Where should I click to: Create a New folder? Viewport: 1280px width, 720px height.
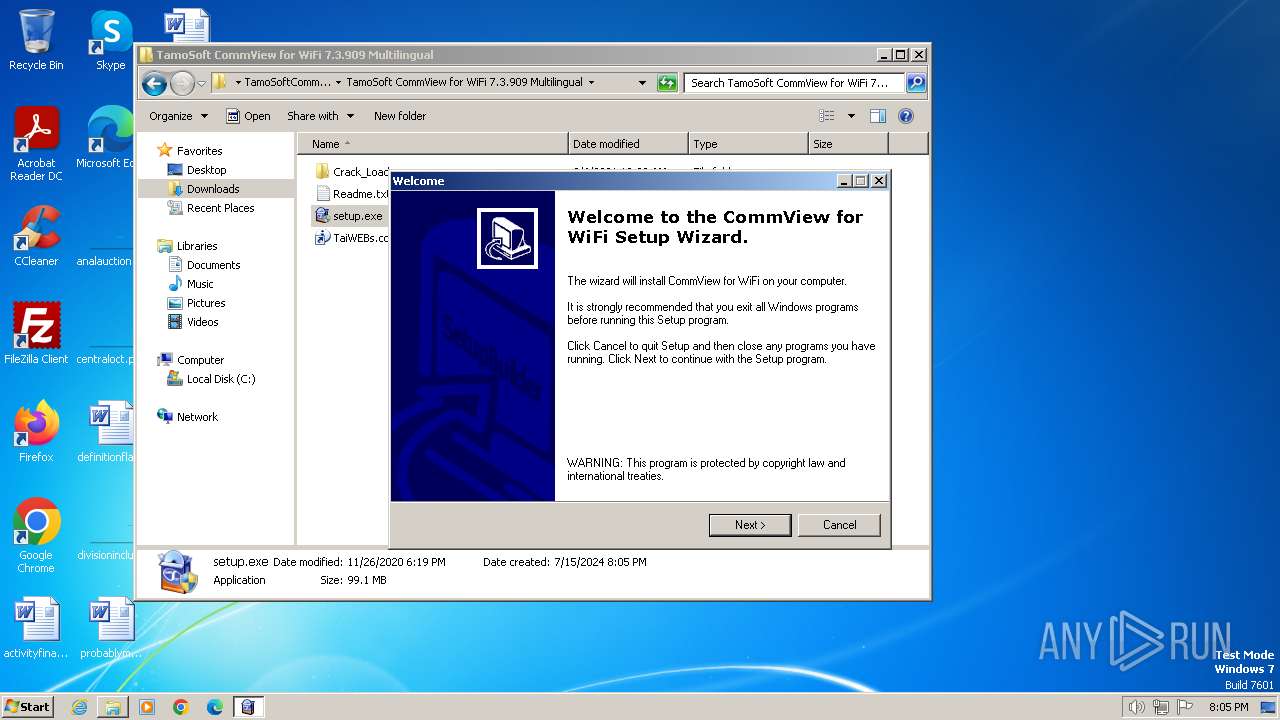(x=400, y=116)
